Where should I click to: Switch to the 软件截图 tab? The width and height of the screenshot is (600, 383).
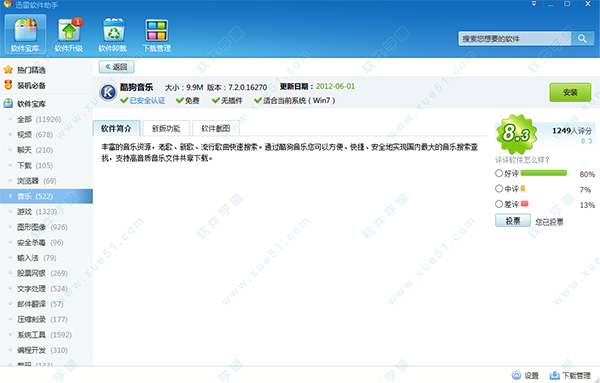click(x=216, y=128)
